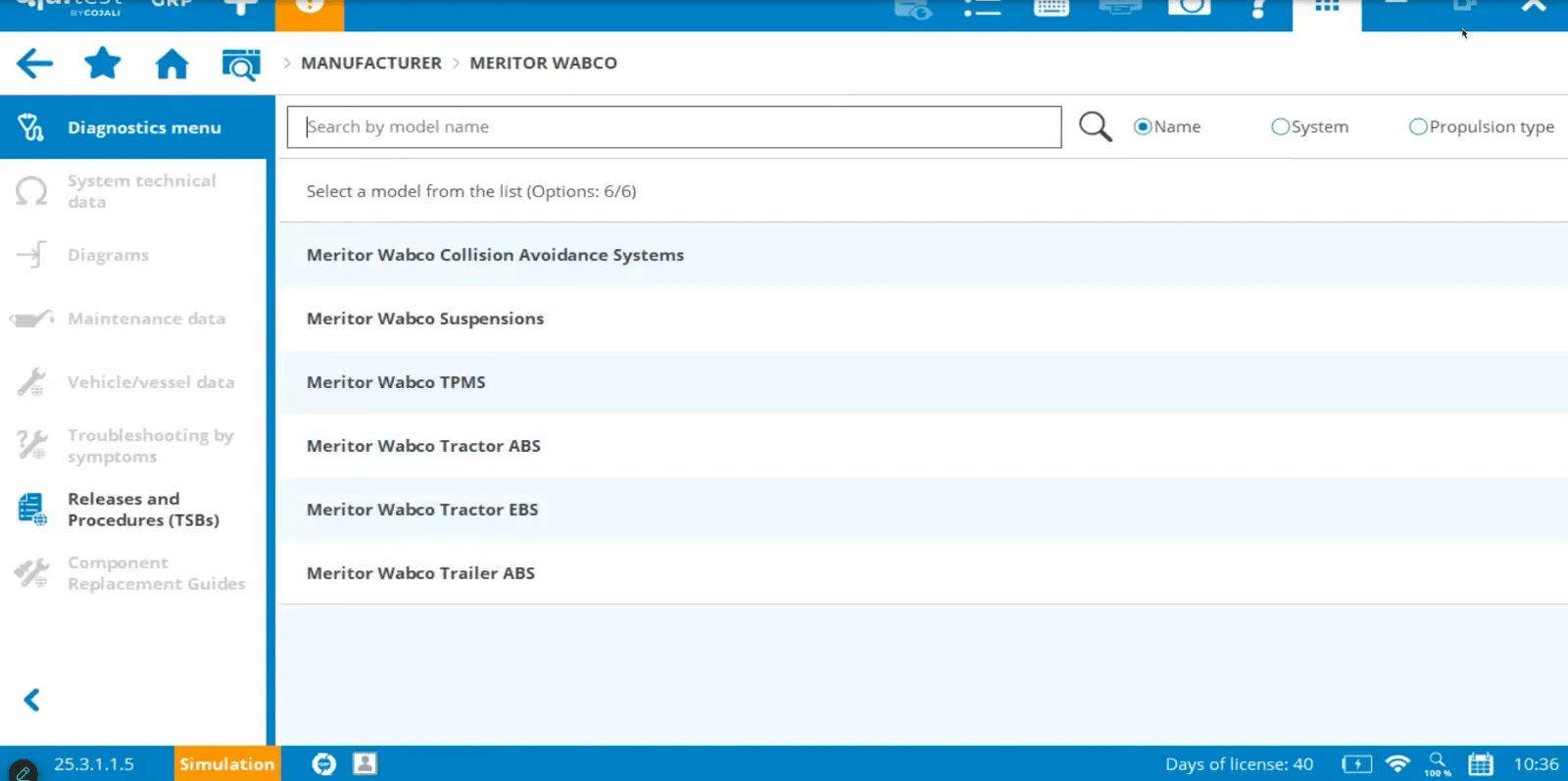This screenshot has height=781, width=1568.
Task: Go back with the left arrow icon
Action: pos(34,65)
